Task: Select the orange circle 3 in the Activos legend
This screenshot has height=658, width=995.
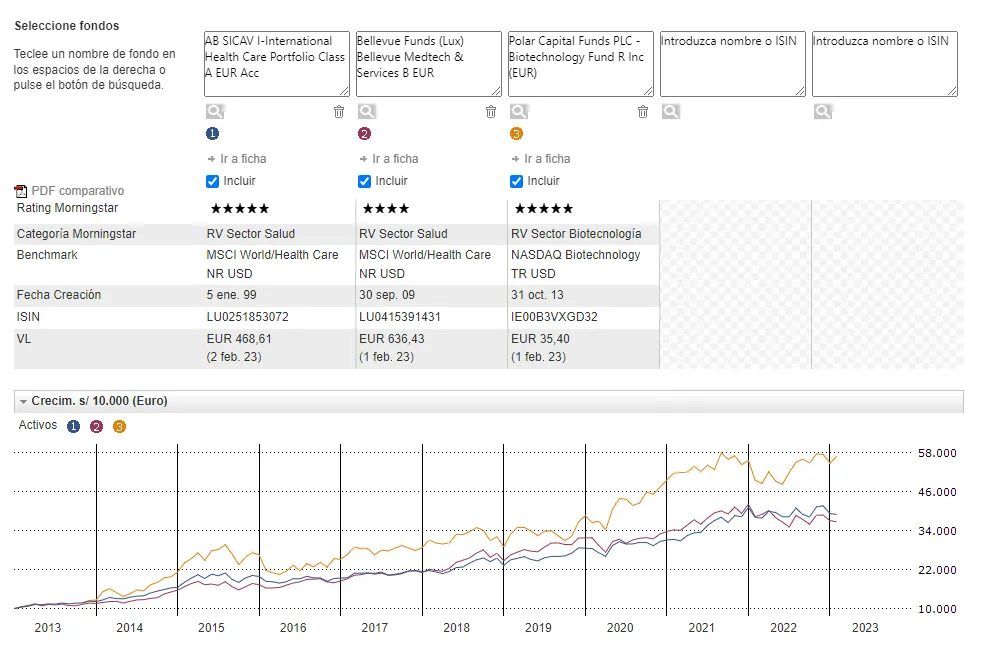Action: click(x=119, y=426)
